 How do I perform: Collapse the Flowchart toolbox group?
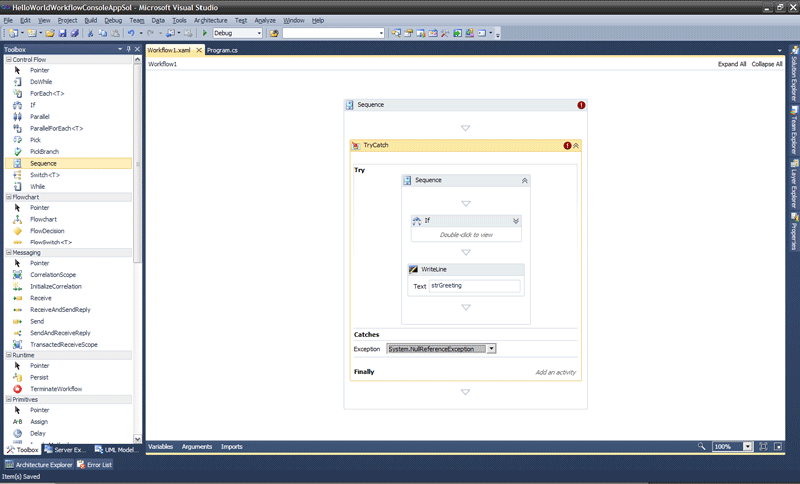point(9,197)
